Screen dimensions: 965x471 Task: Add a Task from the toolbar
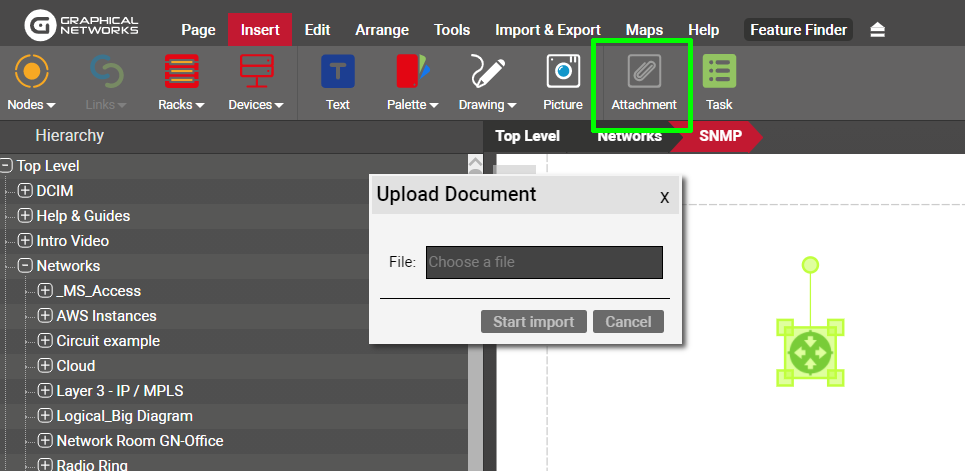(x=719, y=73)
